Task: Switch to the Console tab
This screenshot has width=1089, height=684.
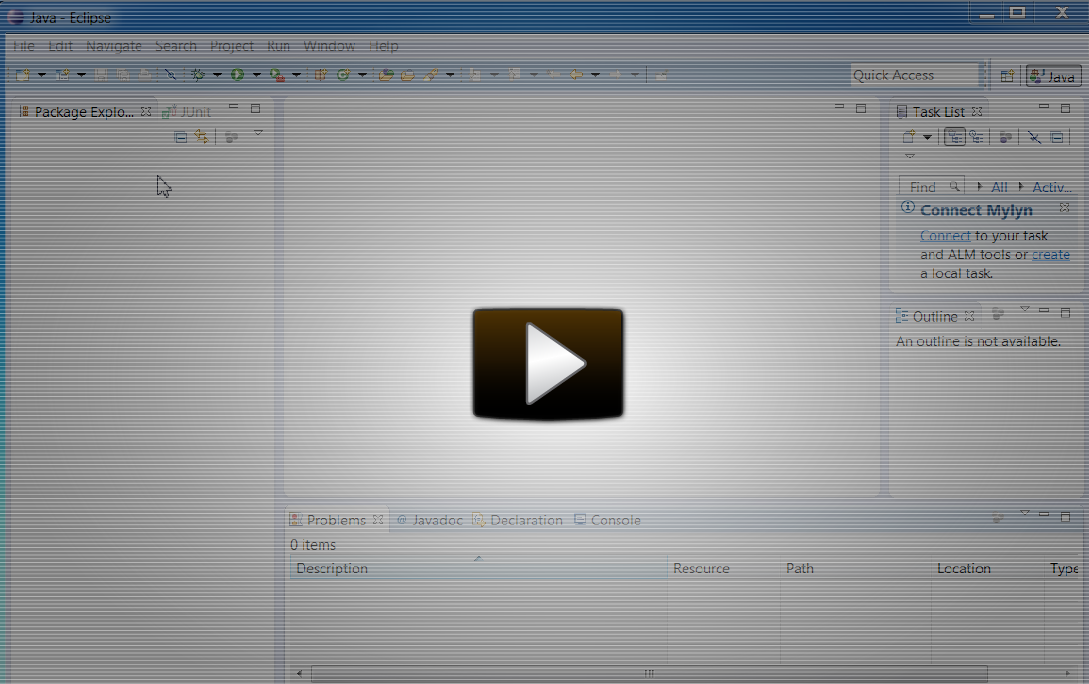Action: point(614,520)
